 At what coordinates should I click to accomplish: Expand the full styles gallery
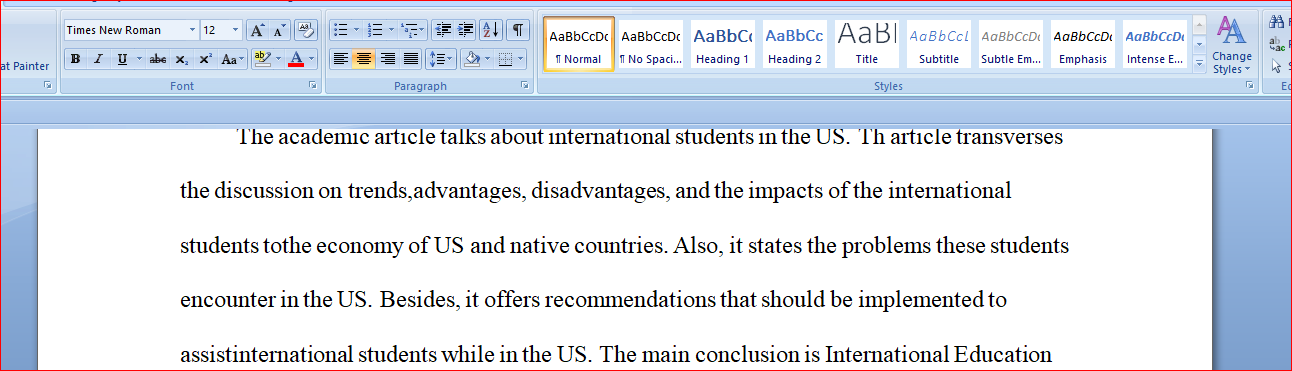coord(1199,63)
